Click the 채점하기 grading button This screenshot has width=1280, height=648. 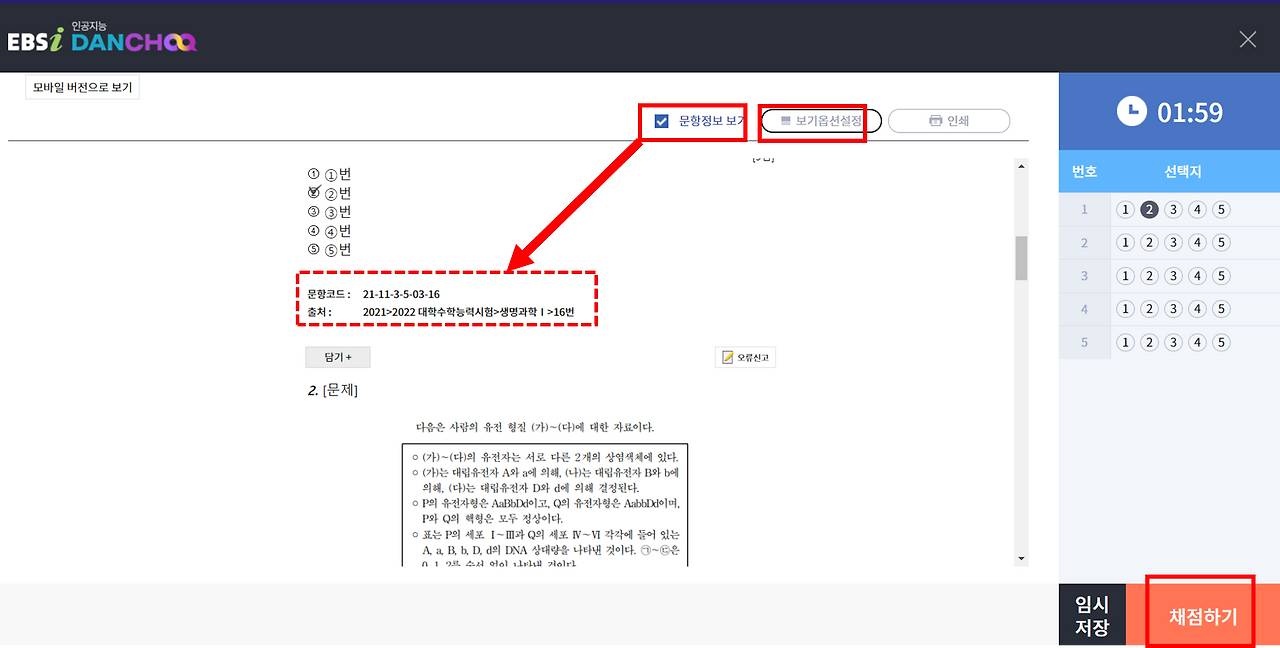pos(1199,614)
